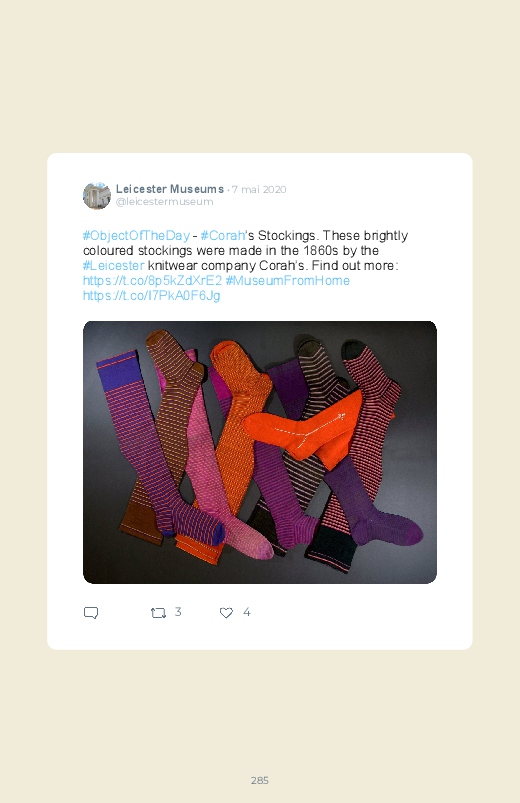
Task: Like the tweet with the heart icon
Action: (x=226, y=612)
